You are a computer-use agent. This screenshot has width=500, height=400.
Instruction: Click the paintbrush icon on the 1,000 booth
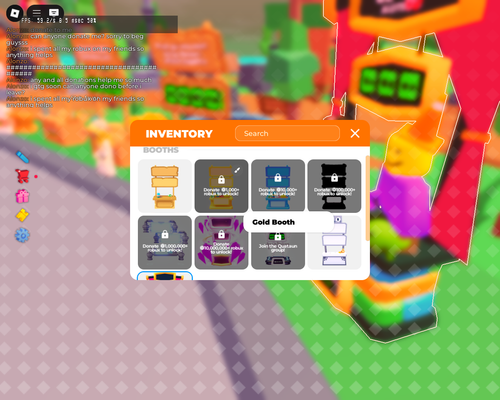point(237,170)
